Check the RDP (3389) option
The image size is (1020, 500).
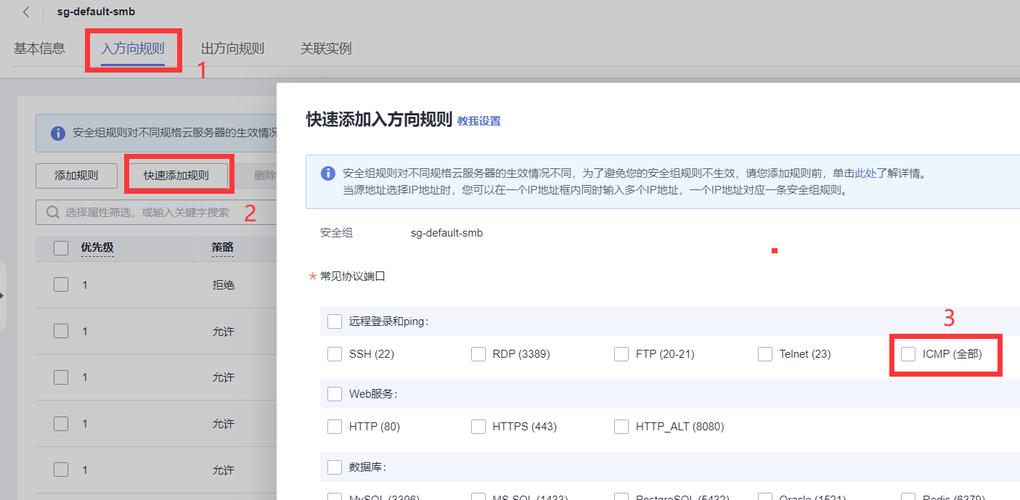click(478, 354)
